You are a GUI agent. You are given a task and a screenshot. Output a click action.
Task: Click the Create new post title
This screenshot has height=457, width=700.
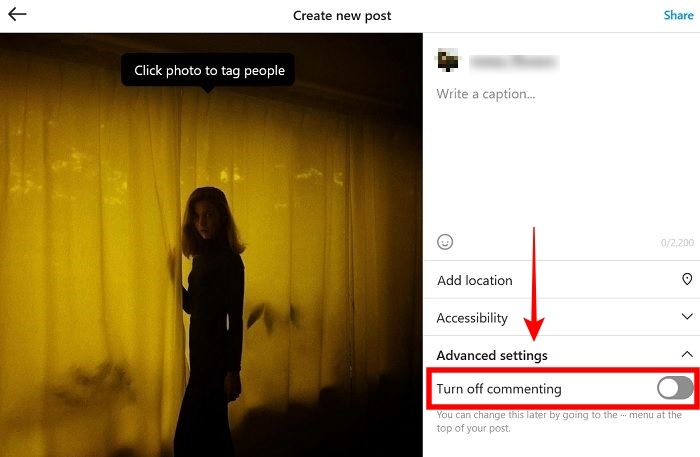coord(342,16)
